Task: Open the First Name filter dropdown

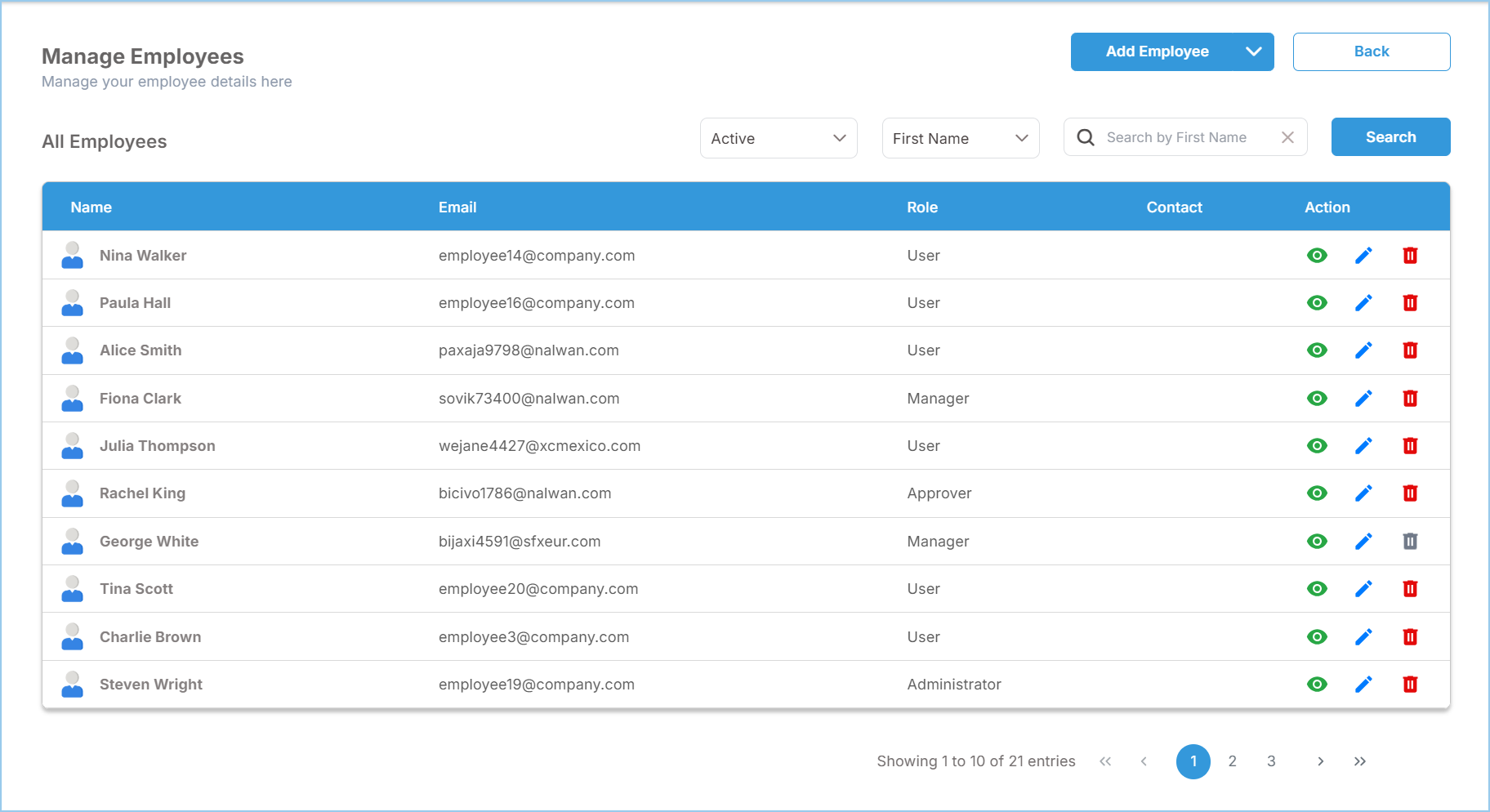Action: point(961,138)
